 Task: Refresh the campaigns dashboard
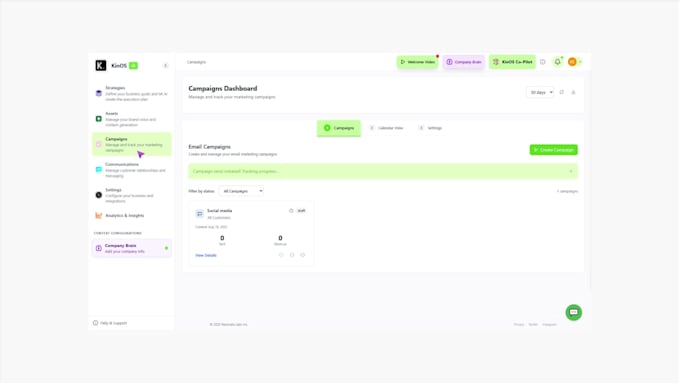(x=562, y=92)
